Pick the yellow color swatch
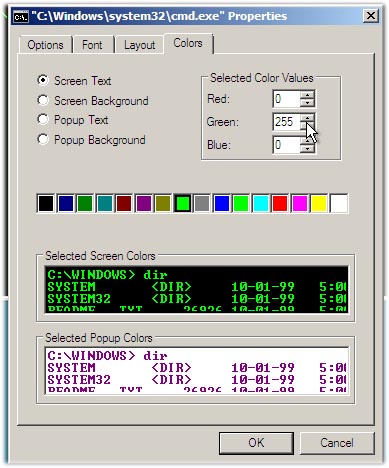This screenshot has width=389, height=468. 319,203
